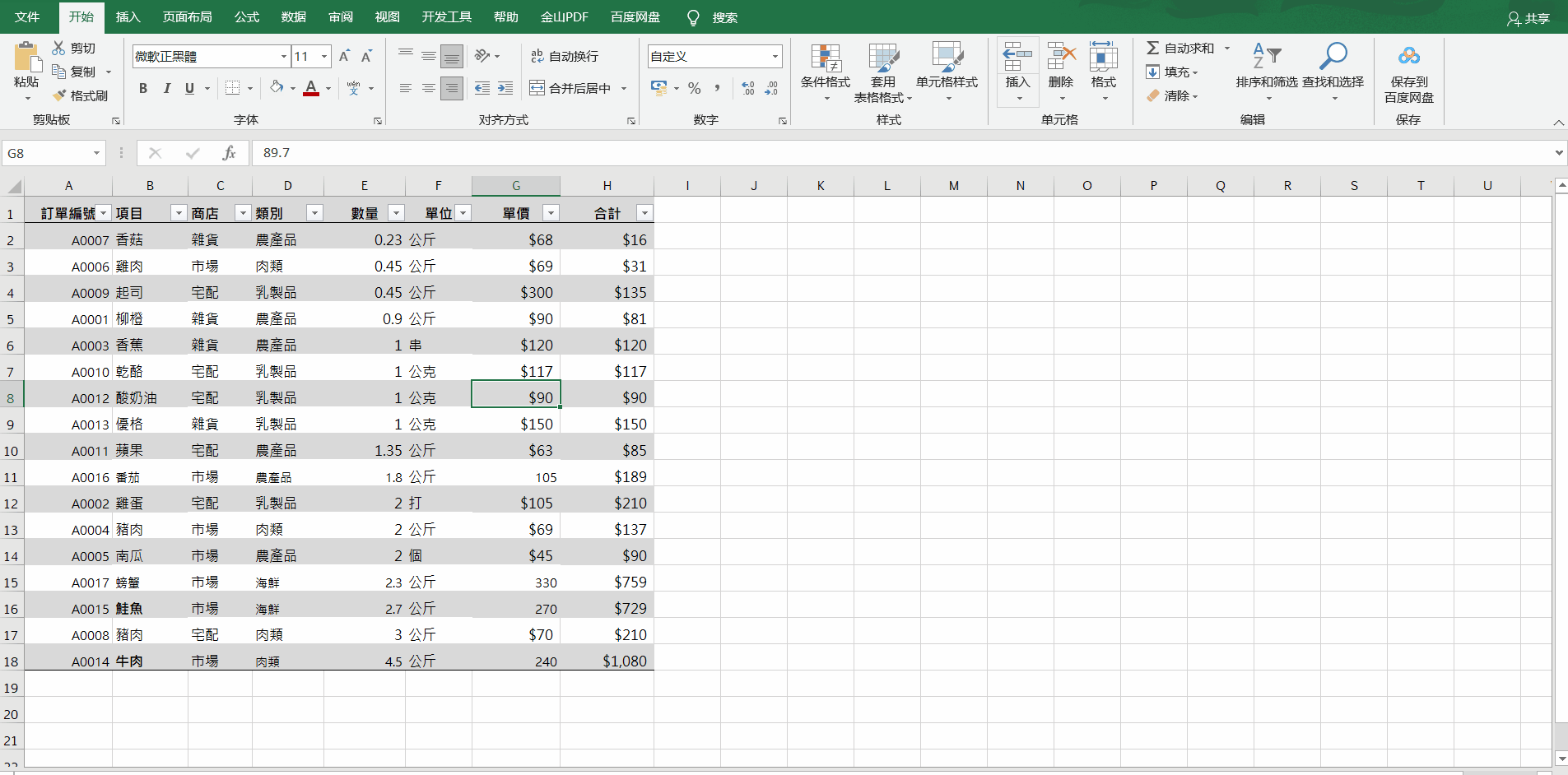This screenshot has width=1568, height=775.
Task: Switch to the 插入 (Insert) tab
Action: point(128,17)
